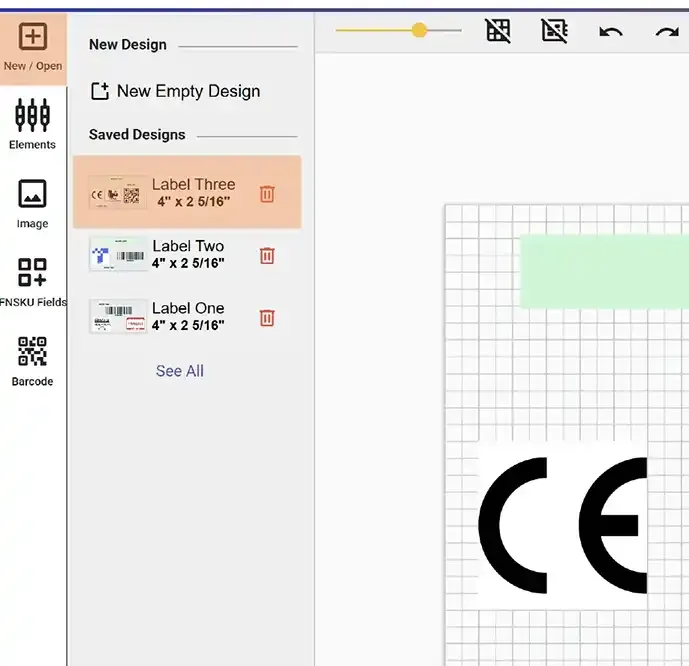Delete Label One using its trash icon

(267, 318)
